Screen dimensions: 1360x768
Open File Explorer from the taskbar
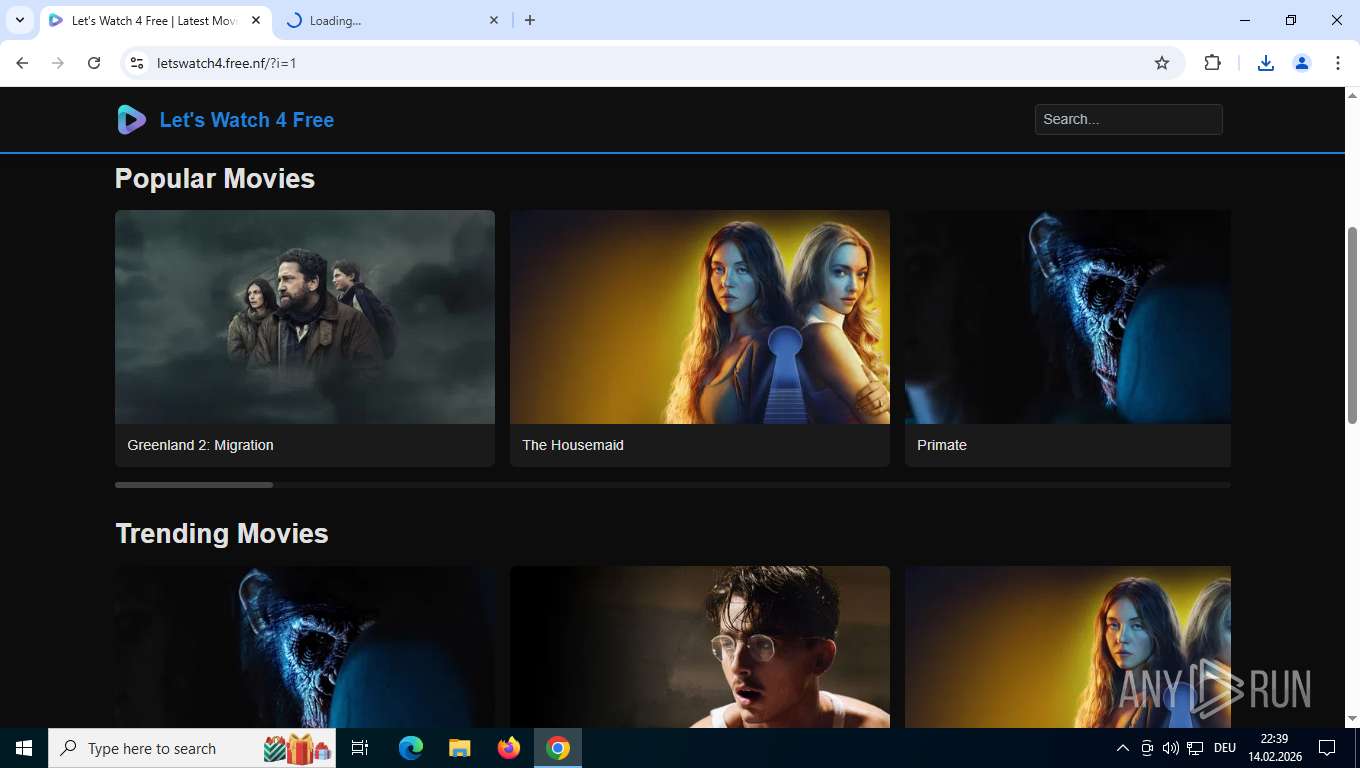pyautogui.click(x=460, y=748)
